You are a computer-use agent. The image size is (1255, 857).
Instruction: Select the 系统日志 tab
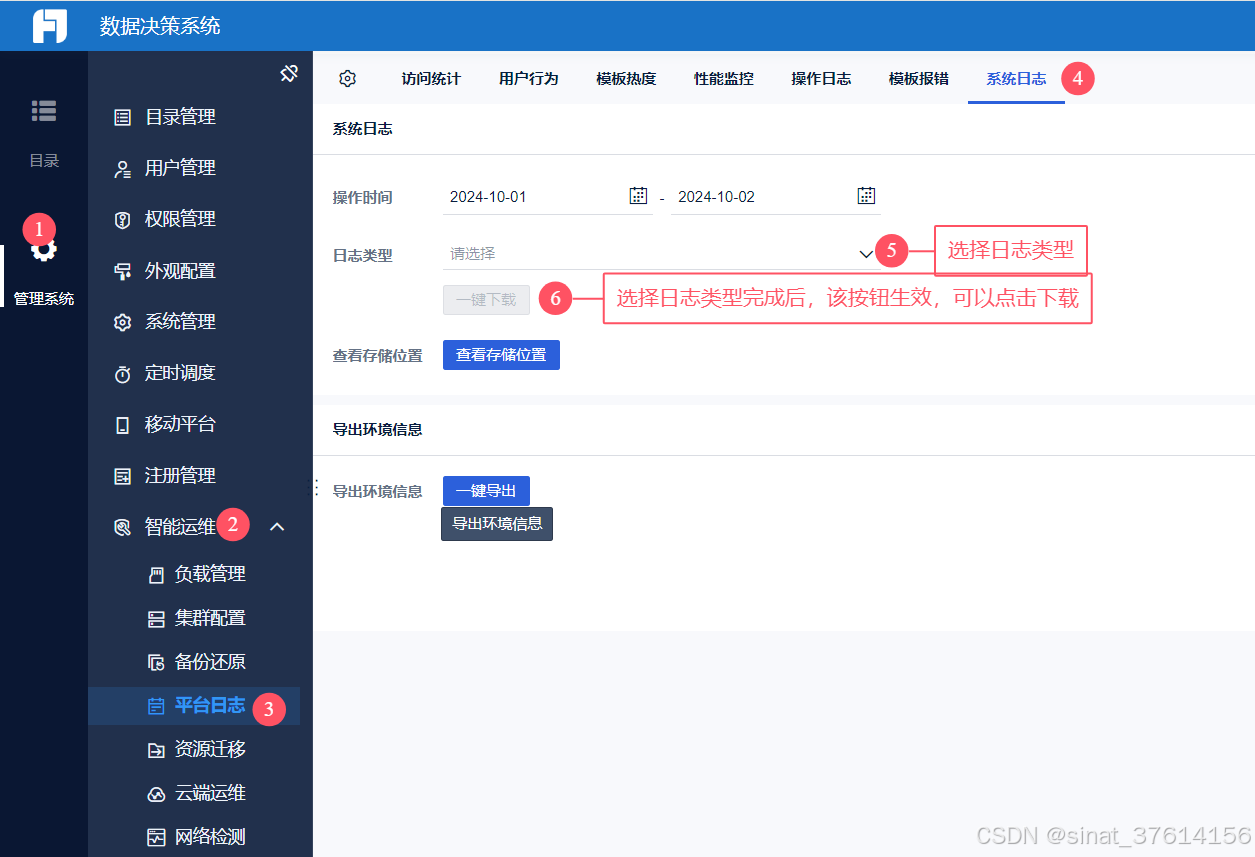coord(1016,78)
